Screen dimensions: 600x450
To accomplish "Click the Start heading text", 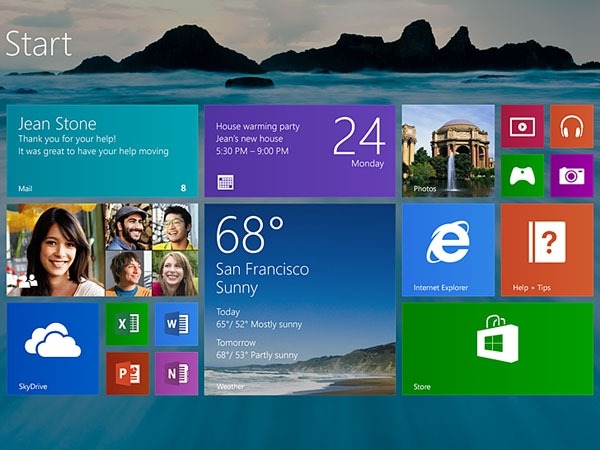I will tap(38, 43).
